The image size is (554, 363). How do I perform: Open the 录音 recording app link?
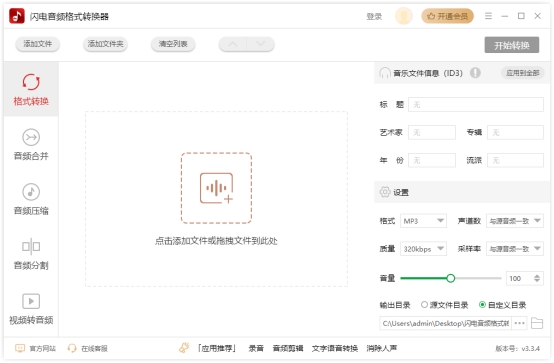click(x=256, y=349)
